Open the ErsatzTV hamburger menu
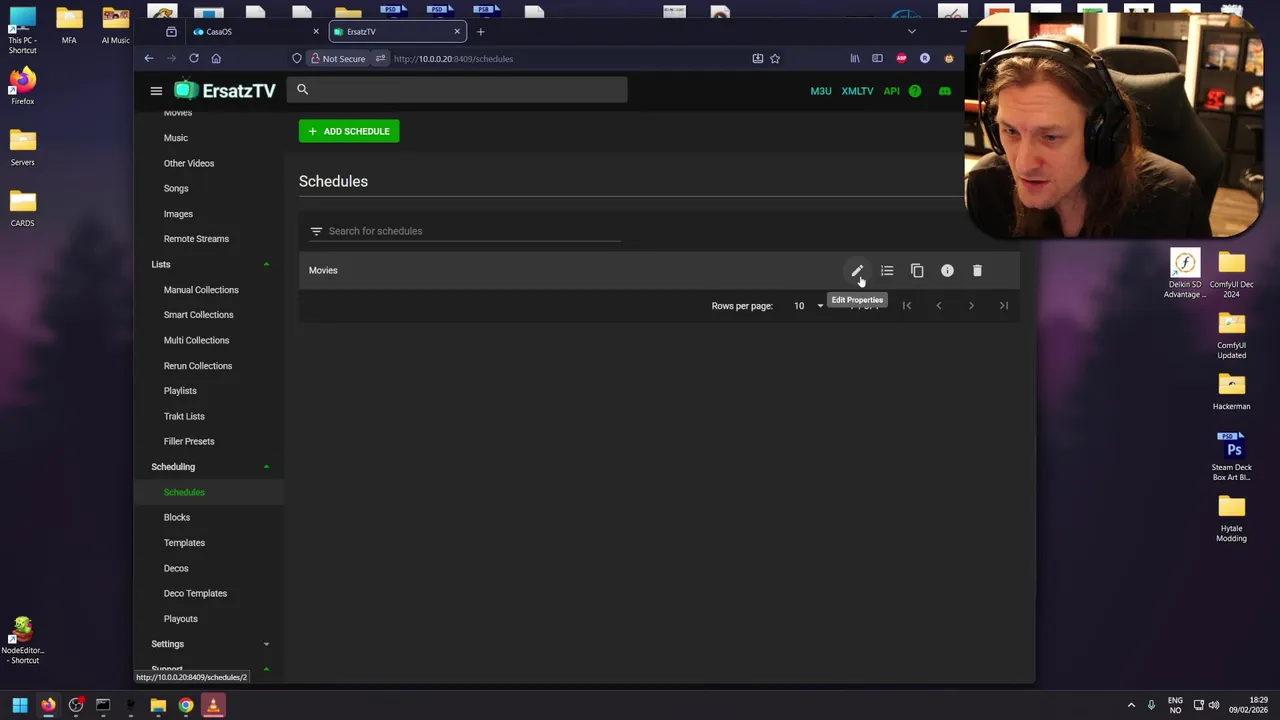Screen dimensions: 1280x720 tap(156, 91)
